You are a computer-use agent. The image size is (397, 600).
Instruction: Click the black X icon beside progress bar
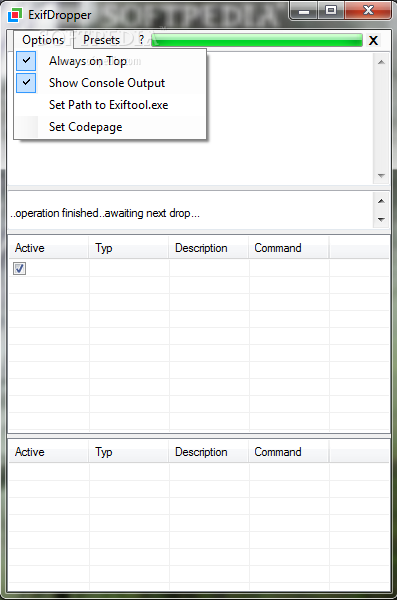coord(373,40)
